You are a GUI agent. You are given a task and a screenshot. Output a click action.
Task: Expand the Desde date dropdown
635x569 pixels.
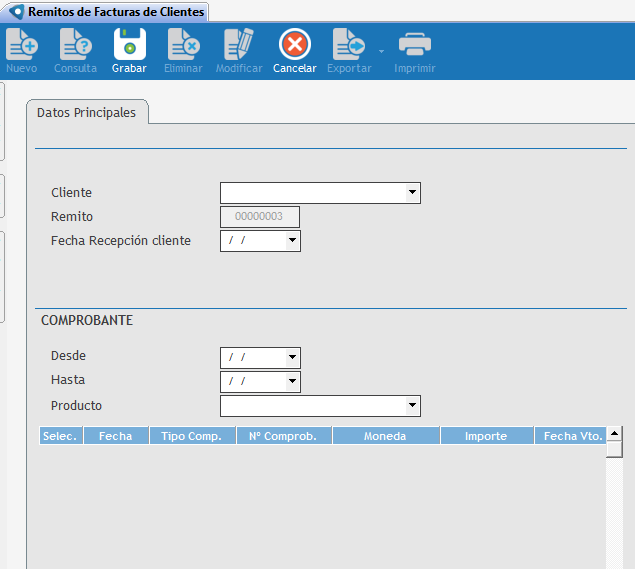tap(291, 357)
